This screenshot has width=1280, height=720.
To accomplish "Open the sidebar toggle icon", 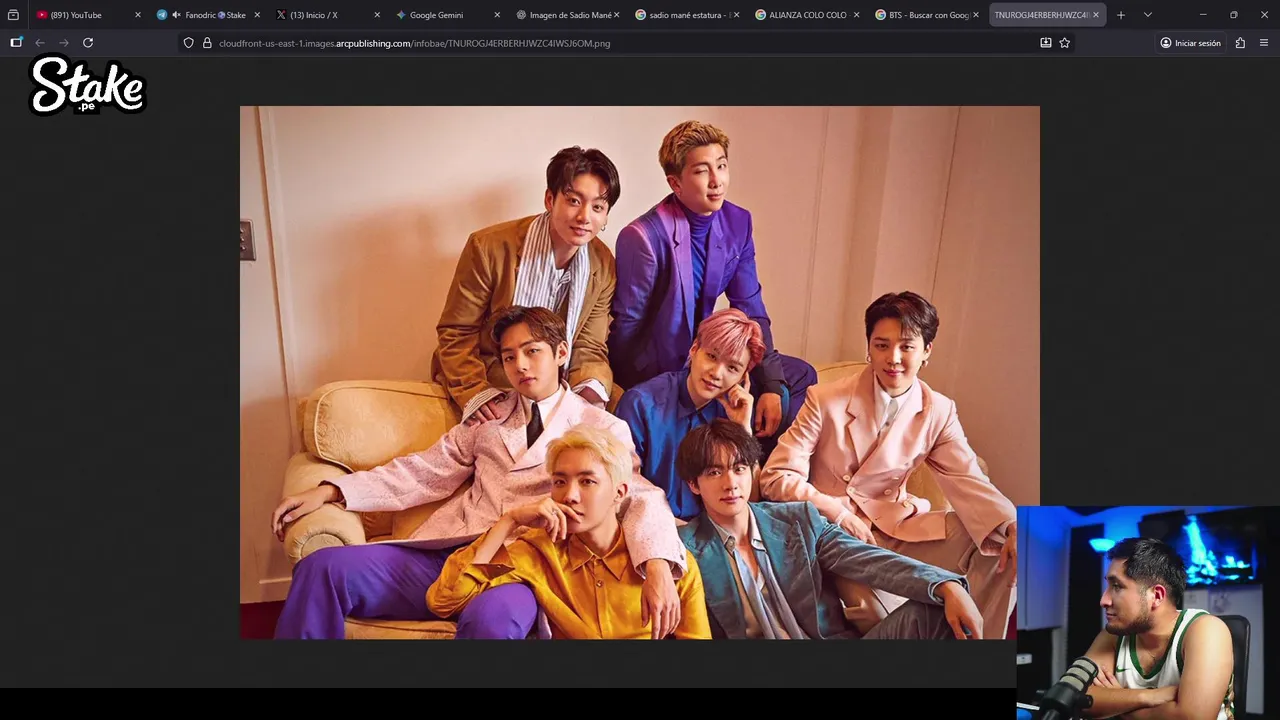I will 16,43.
